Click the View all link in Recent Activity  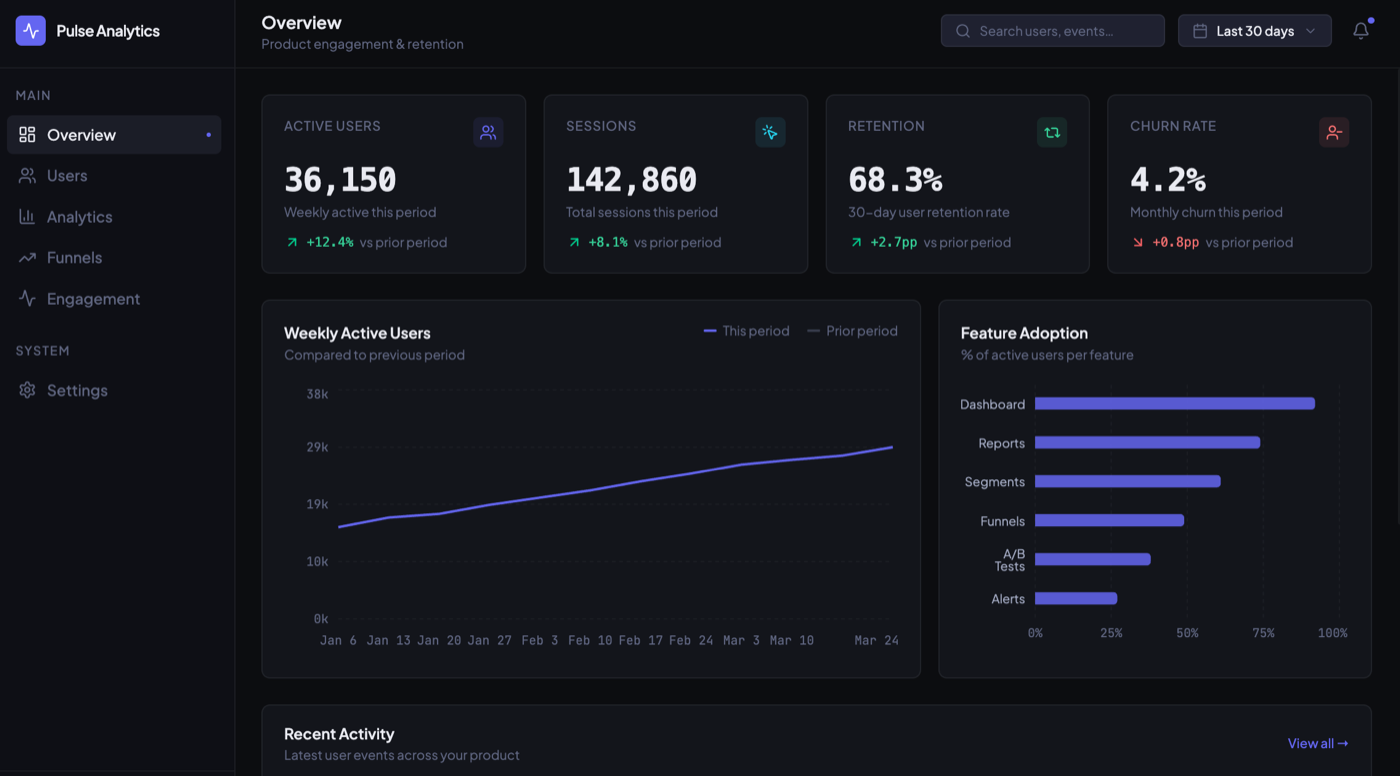tap(1318, 743)
